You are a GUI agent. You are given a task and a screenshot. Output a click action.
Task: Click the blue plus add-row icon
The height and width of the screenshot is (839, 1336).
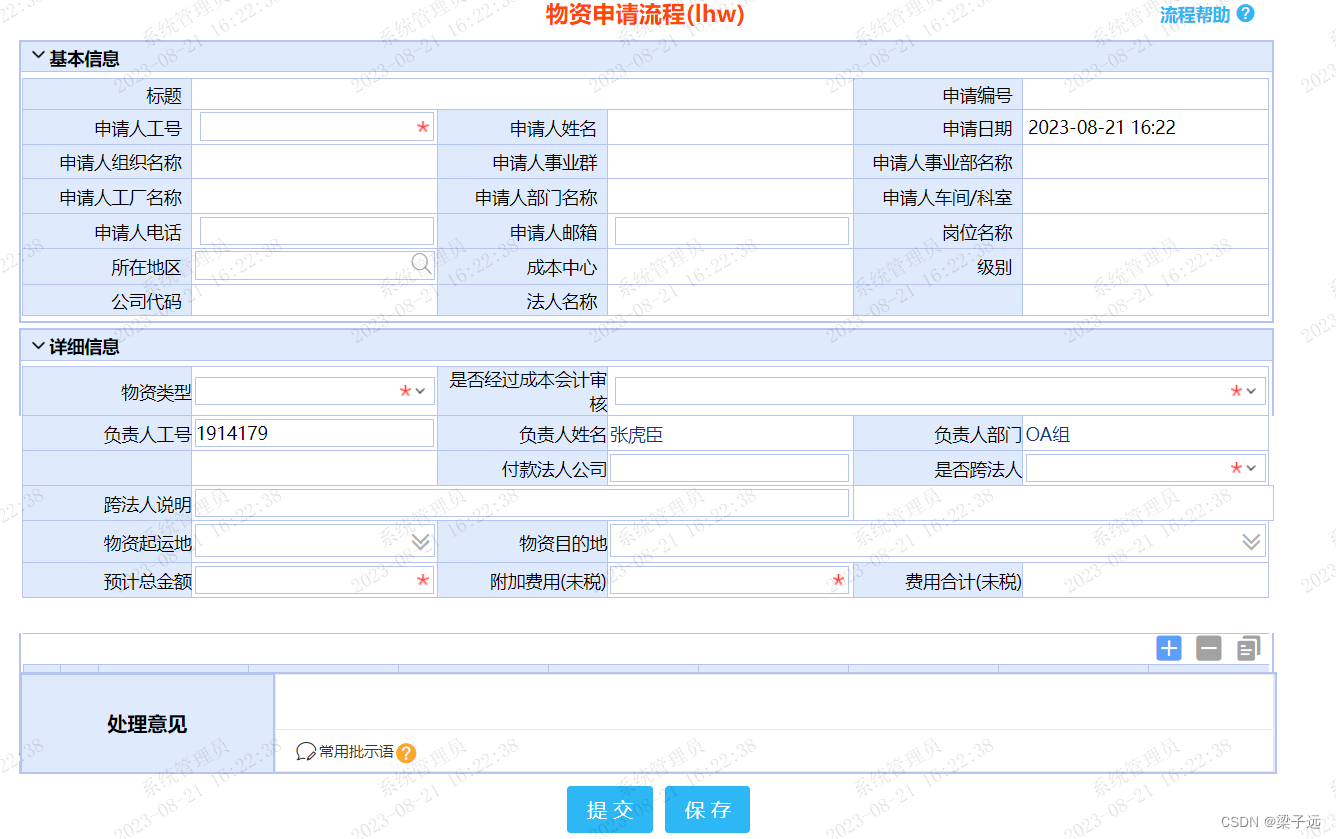click(1168, 648)
